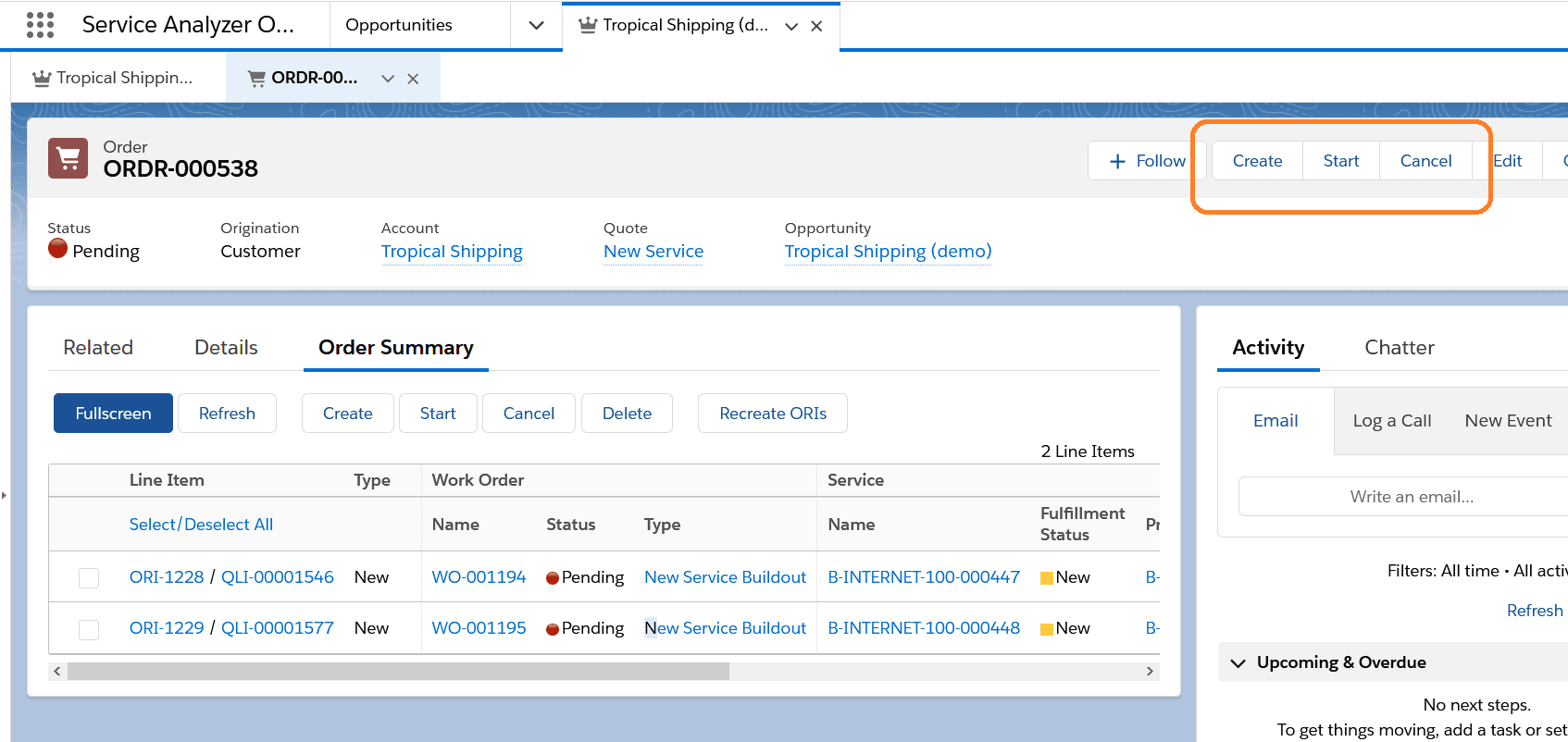Click Select/Deselect All link
This screenshot has width=1568, height=742.
(201, 525)
